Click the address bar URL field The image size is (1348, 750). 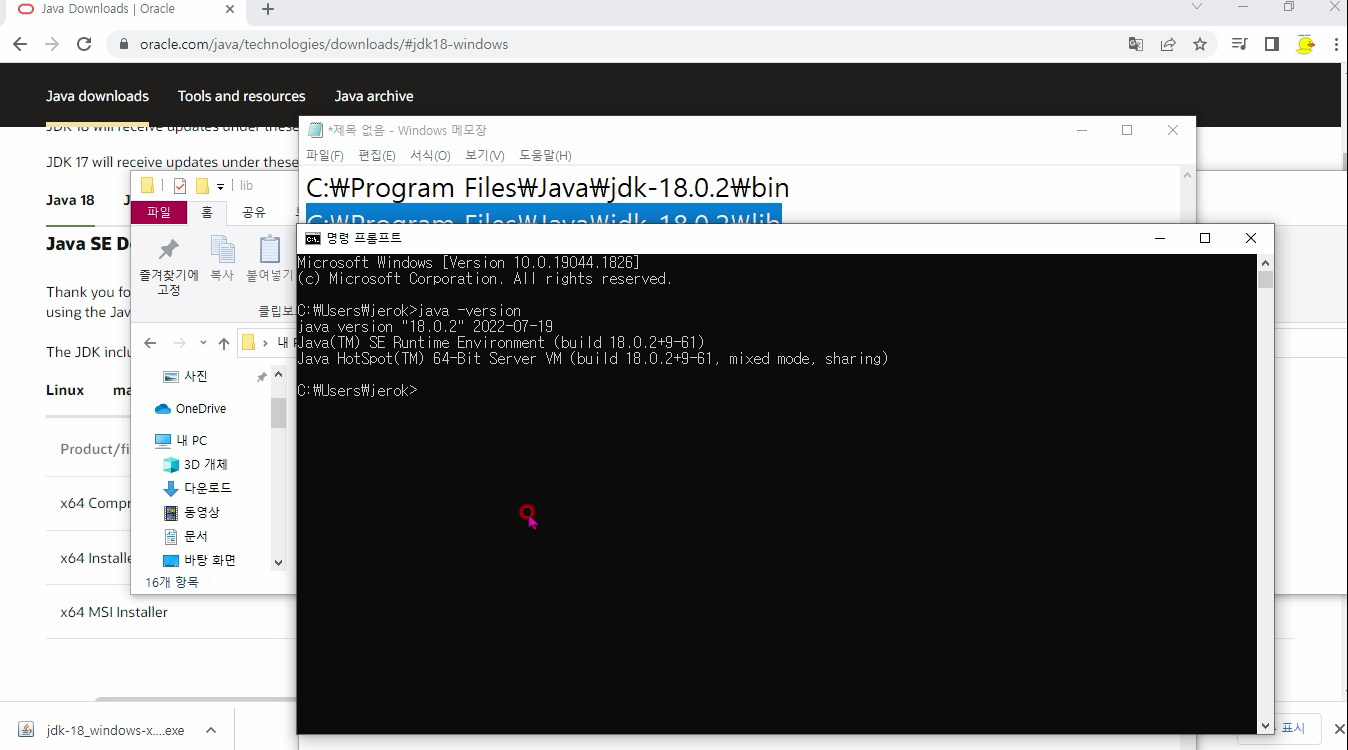[620, 44]
